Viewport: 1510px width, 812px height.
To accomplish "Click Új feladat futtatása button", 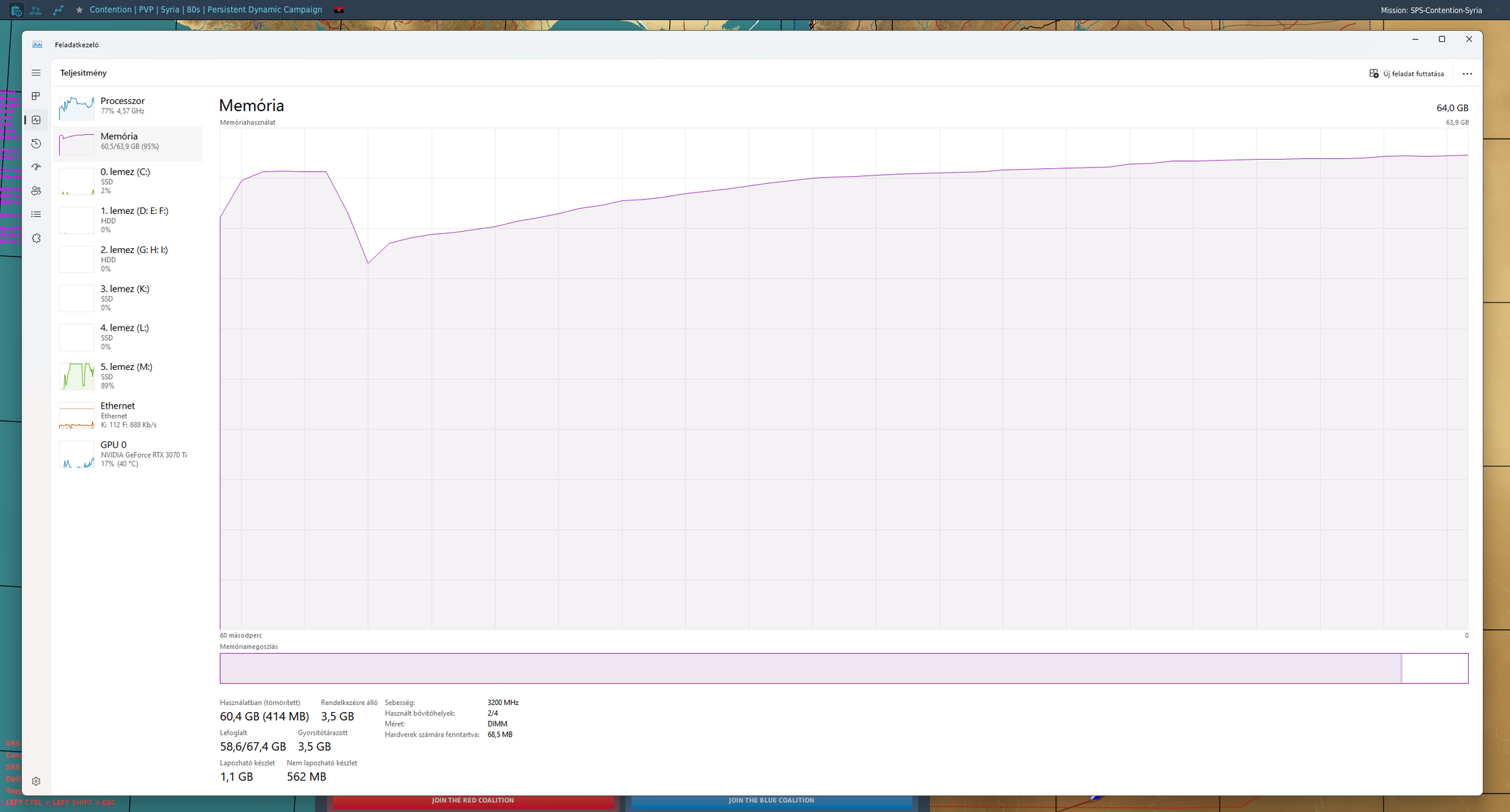I will pos(1407,73).
